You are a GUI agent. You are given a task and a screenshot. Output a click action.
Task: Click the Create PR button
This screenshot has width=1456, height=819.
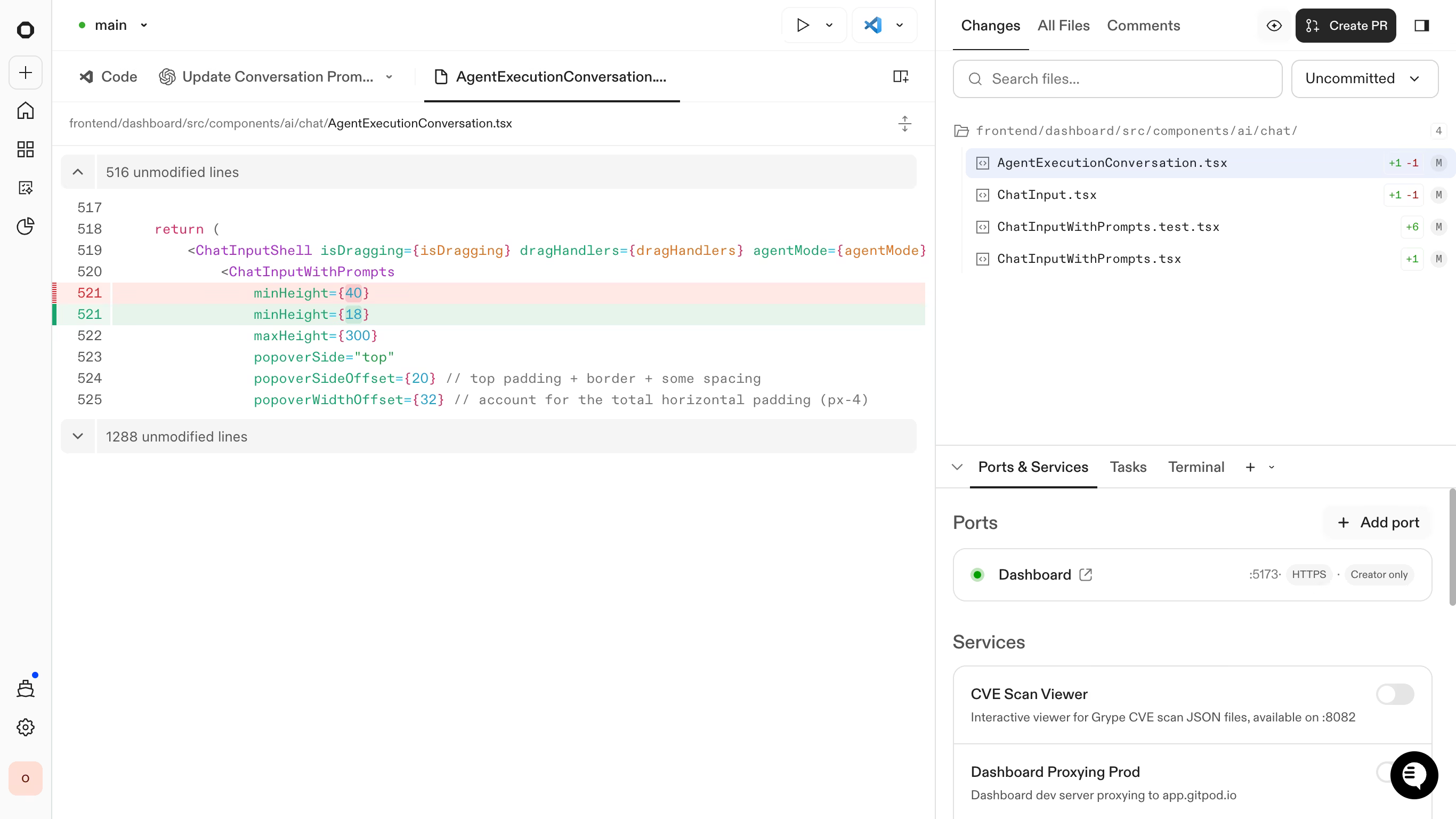(x=1345, y=26)
